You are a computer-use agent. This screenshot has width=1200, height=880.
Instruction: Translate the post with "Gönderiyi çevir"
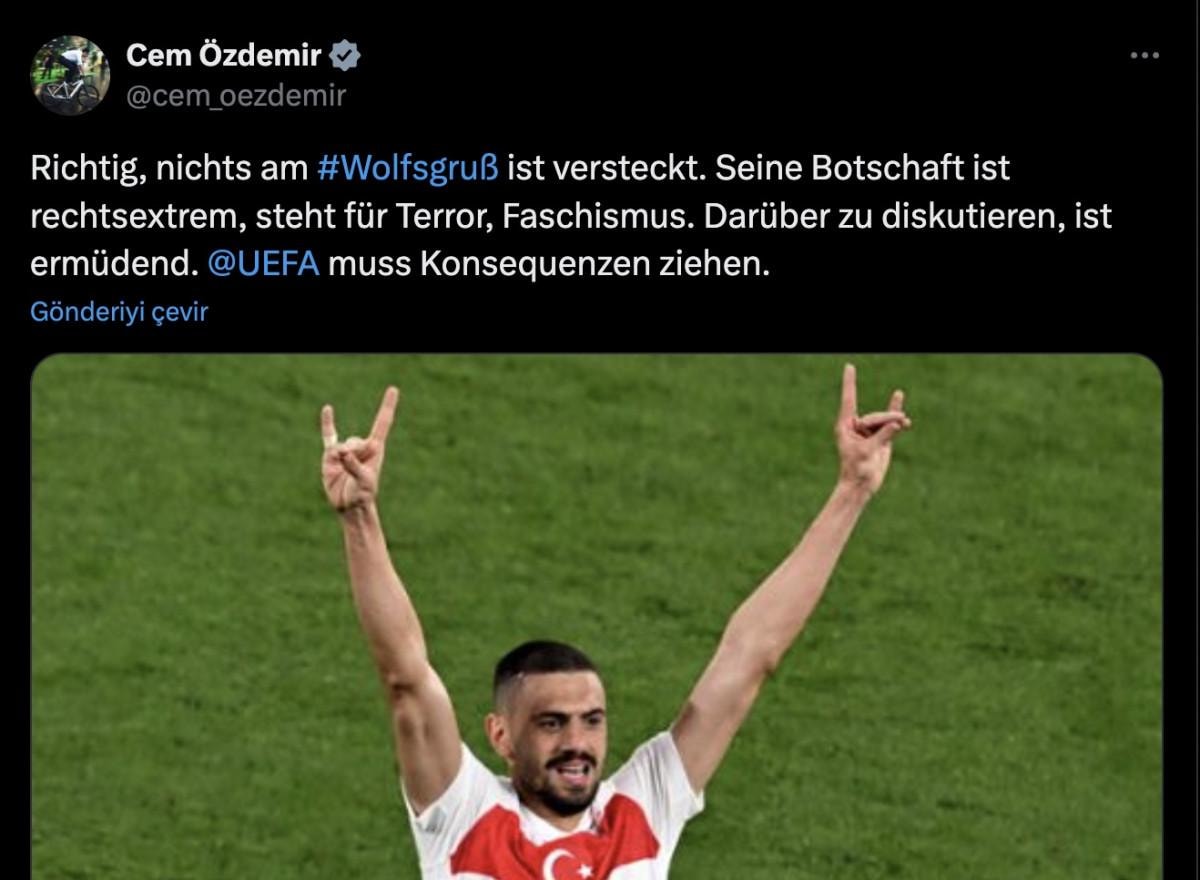(119, 311)
